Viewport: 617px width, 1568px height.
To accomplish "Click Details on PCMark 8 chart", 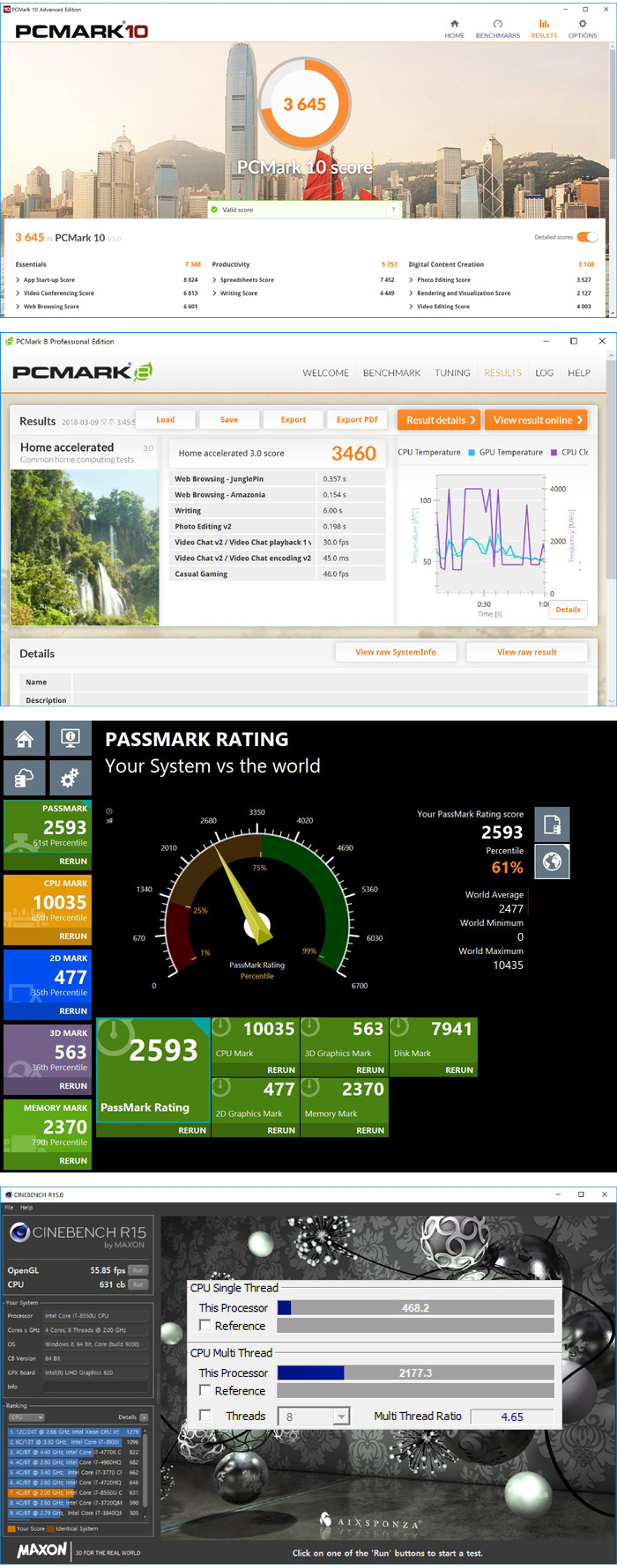I will tap(568, 610).
